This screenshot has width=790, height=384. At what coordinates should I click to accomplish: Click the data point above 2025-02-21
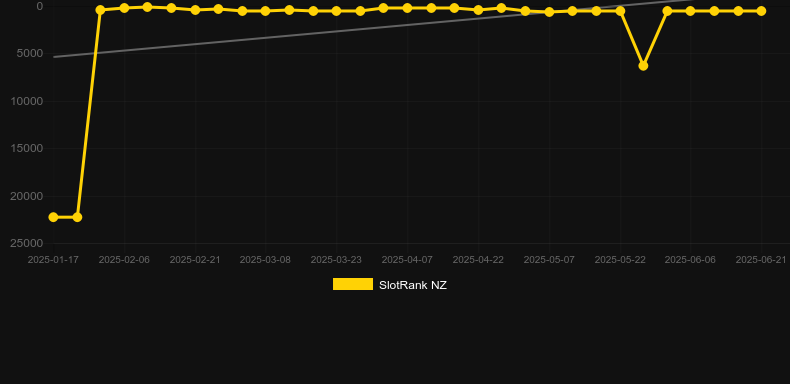coord(195,10)
